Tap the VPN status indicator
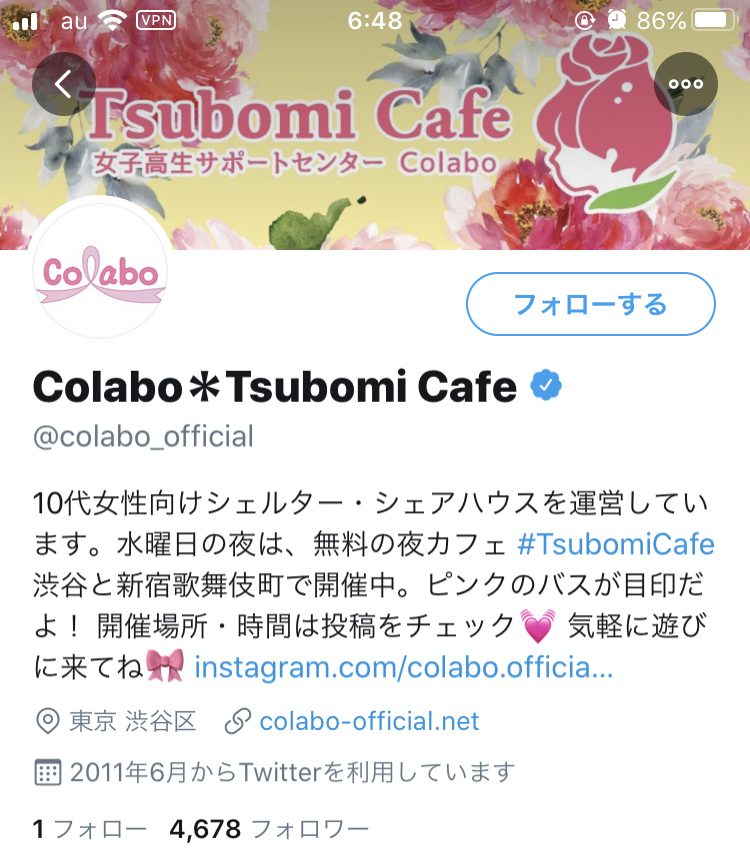Screen dimensions: 750x868 (x=156, y=20)
